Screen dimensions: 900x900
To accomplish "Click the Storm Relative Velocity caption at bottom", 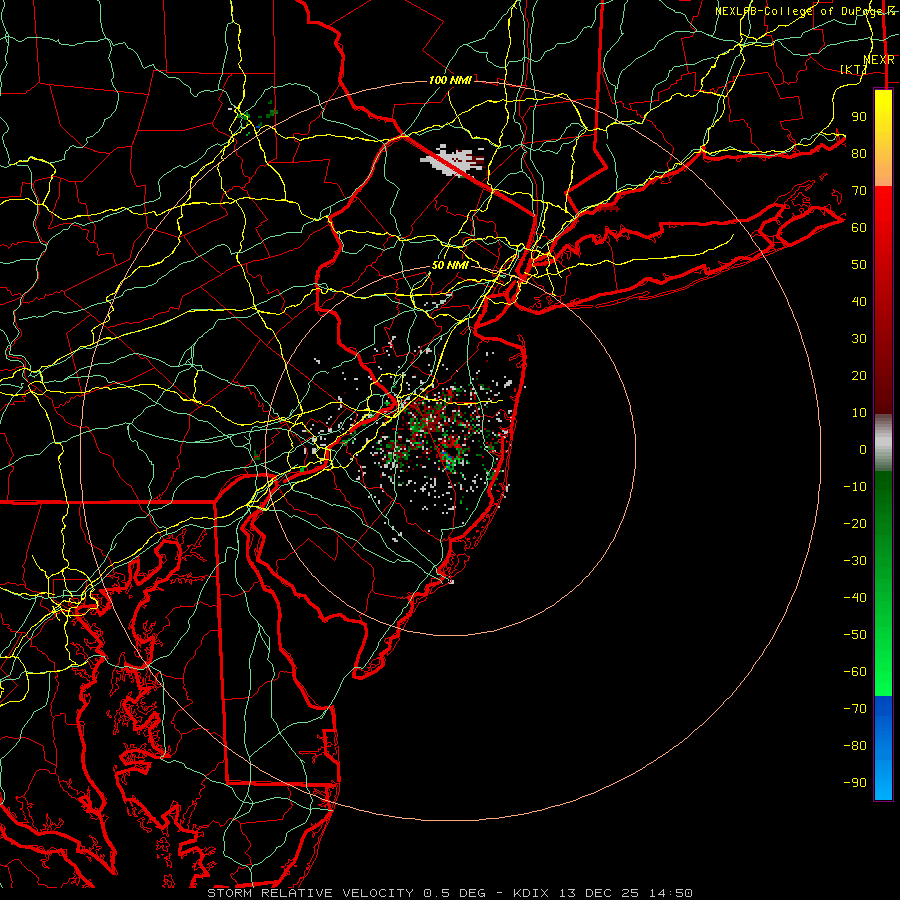I will pos(450,893).
